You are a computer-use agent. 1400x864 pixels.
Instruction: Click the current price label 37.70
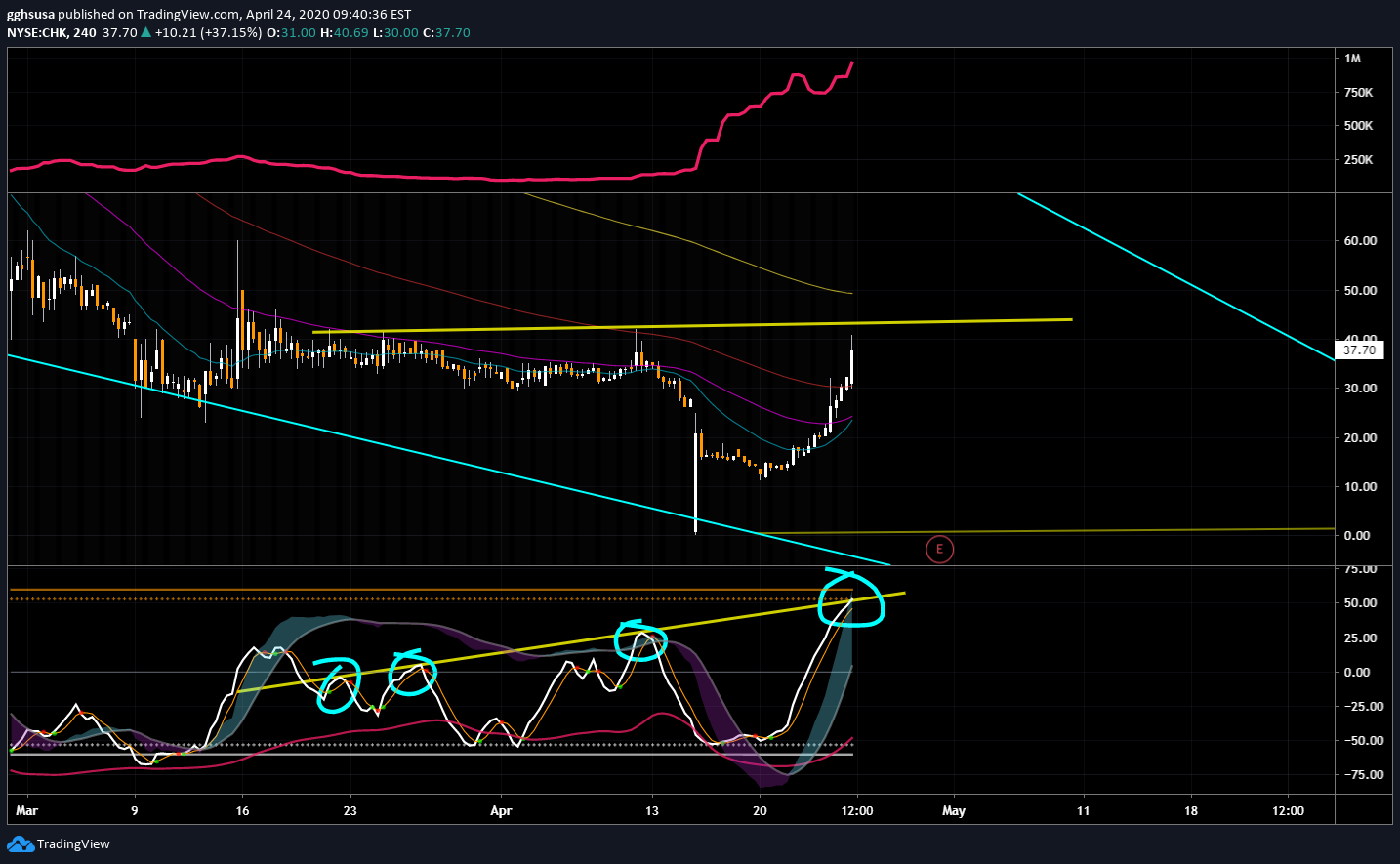[x=1359, y=350]
